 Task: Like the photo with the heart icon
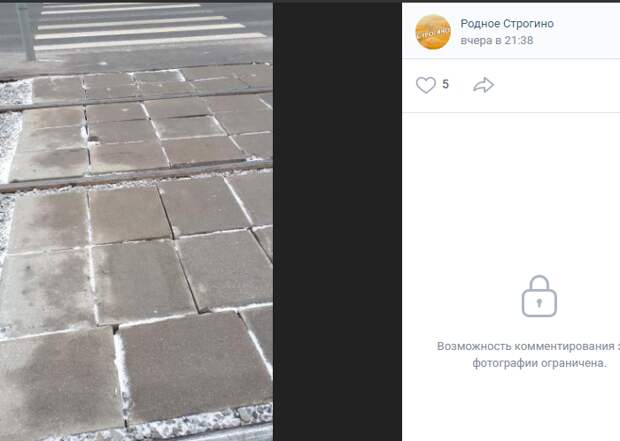coord(426,85)
